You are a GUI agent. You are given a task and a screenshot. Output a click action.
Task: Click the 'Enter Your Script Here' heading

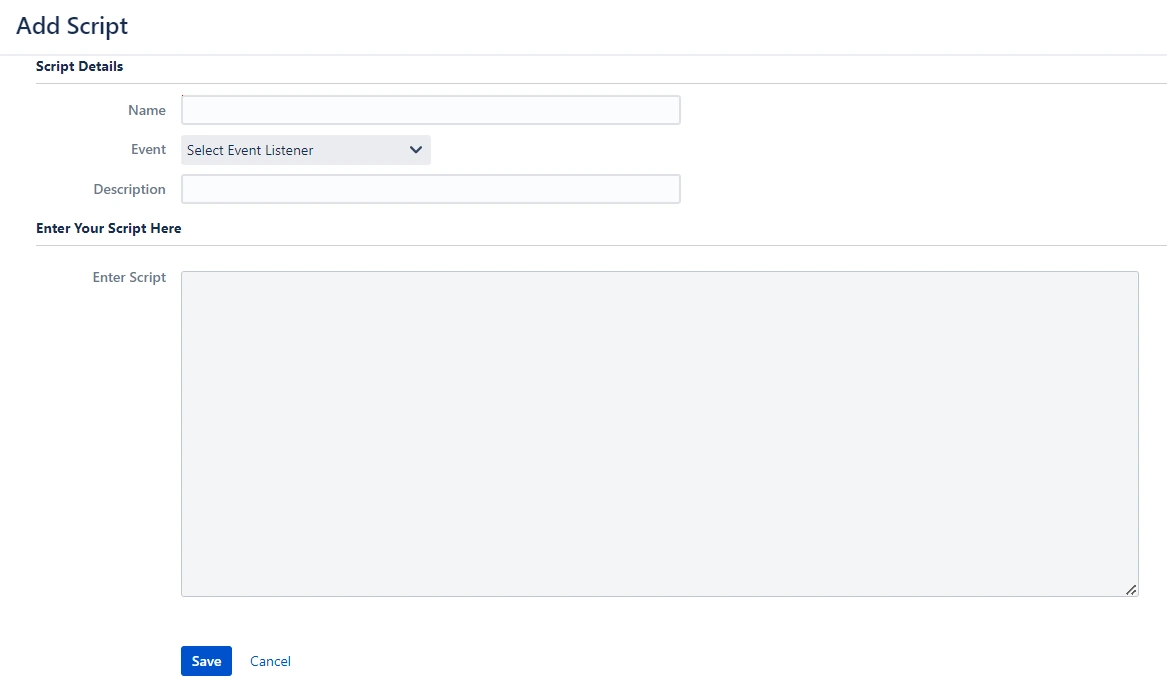pyautogui.click(x=109, y=229)
